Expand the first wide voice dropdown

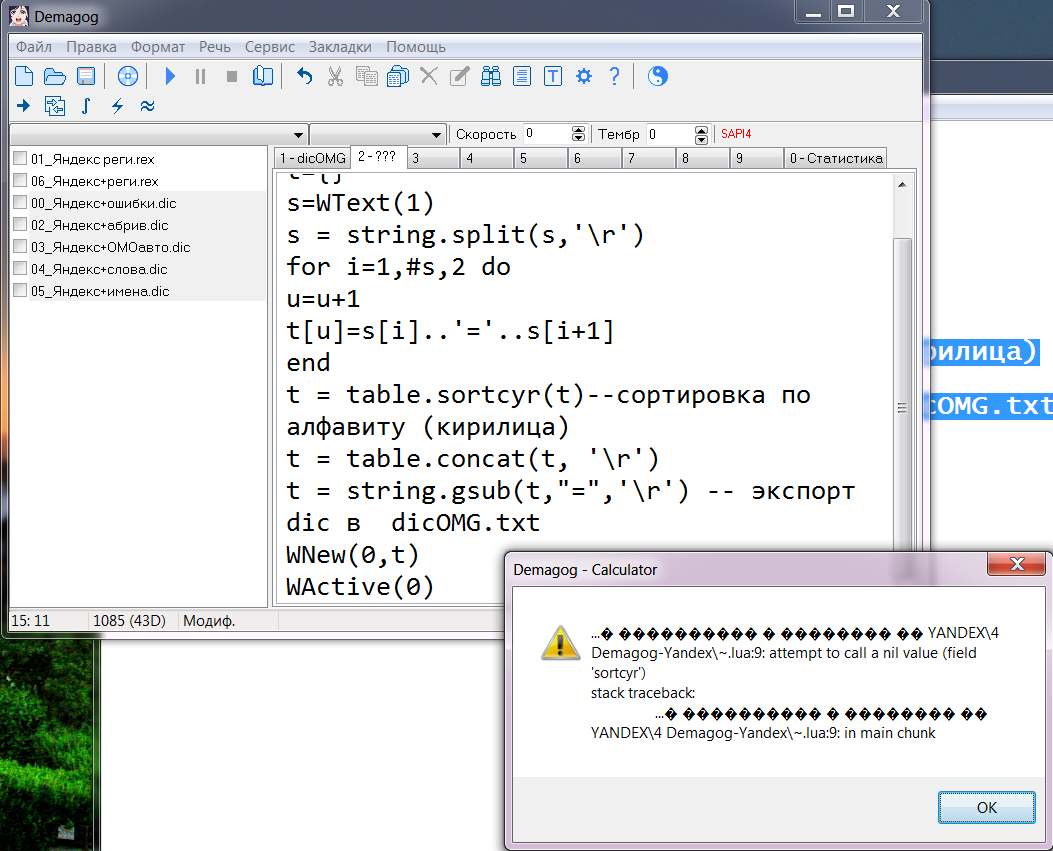coord(298,135)
